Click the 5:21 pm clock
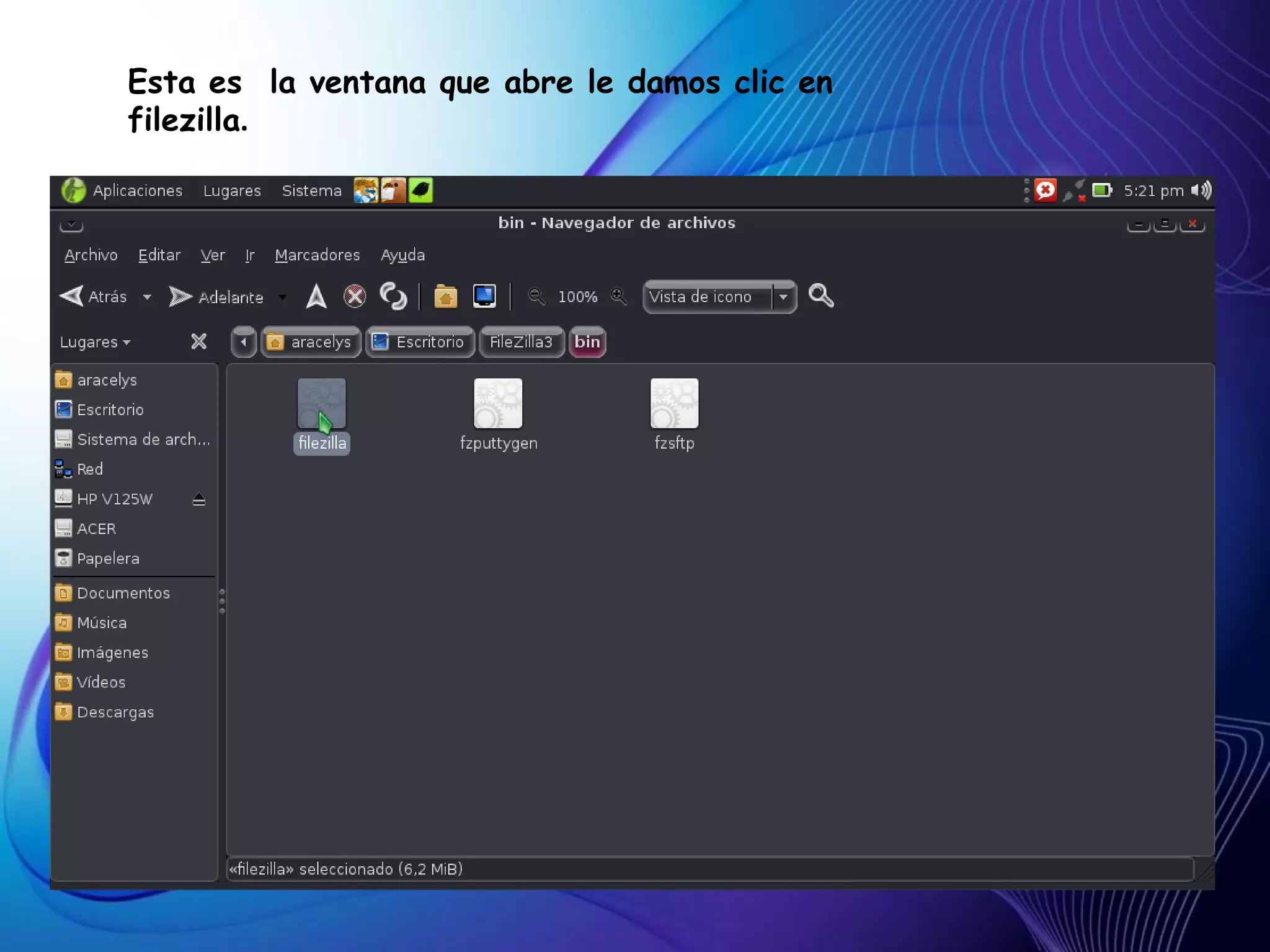 tap(1153, 191)
